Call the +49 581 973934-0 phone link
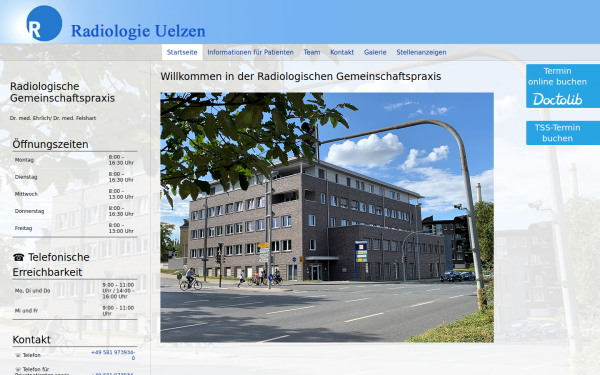The image size is (600, 375). click(113, 355)
